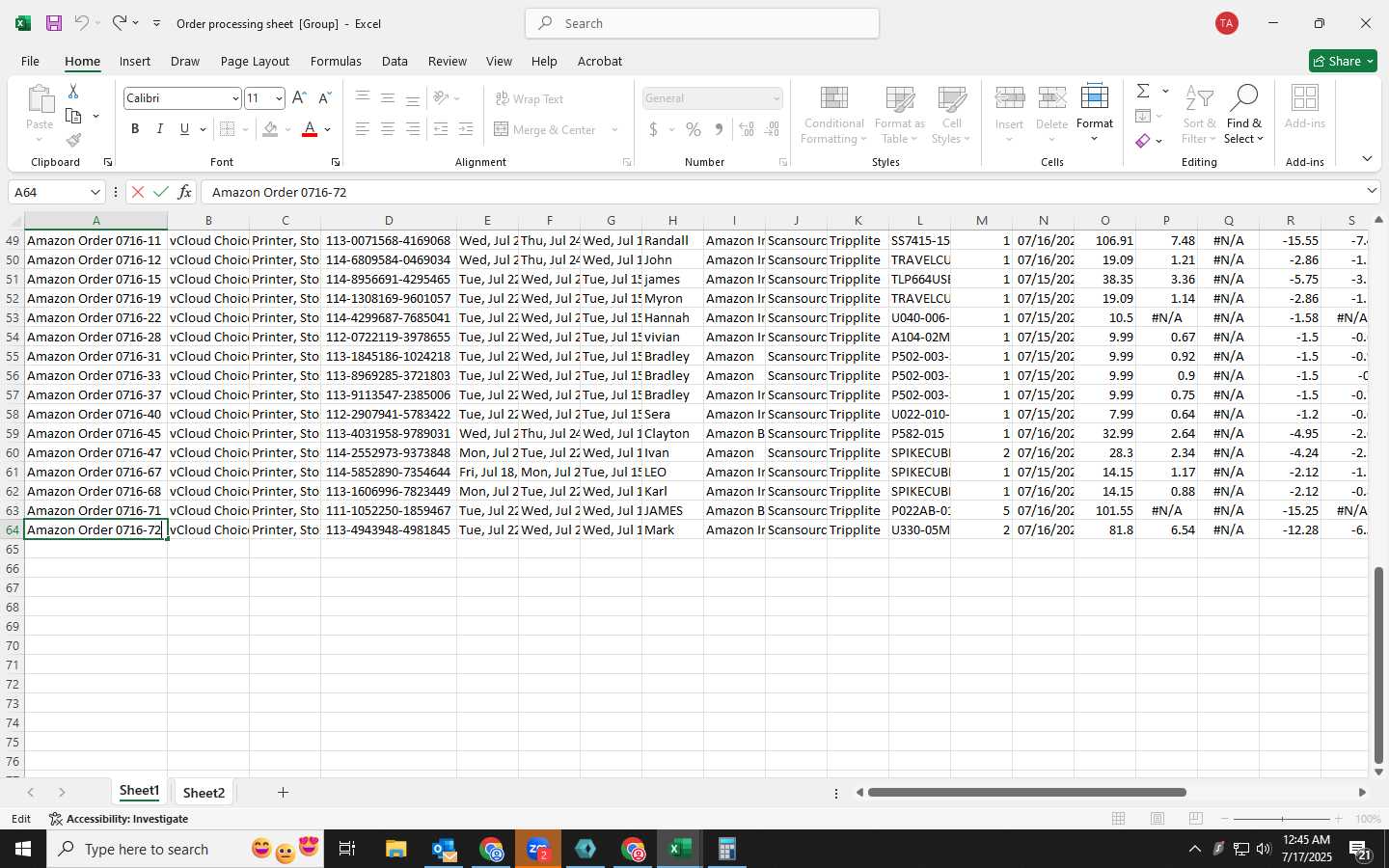Viewport: 1389px width, 868px height.
Task: Click Conditional Formatting button
Action: pos(833,115)
